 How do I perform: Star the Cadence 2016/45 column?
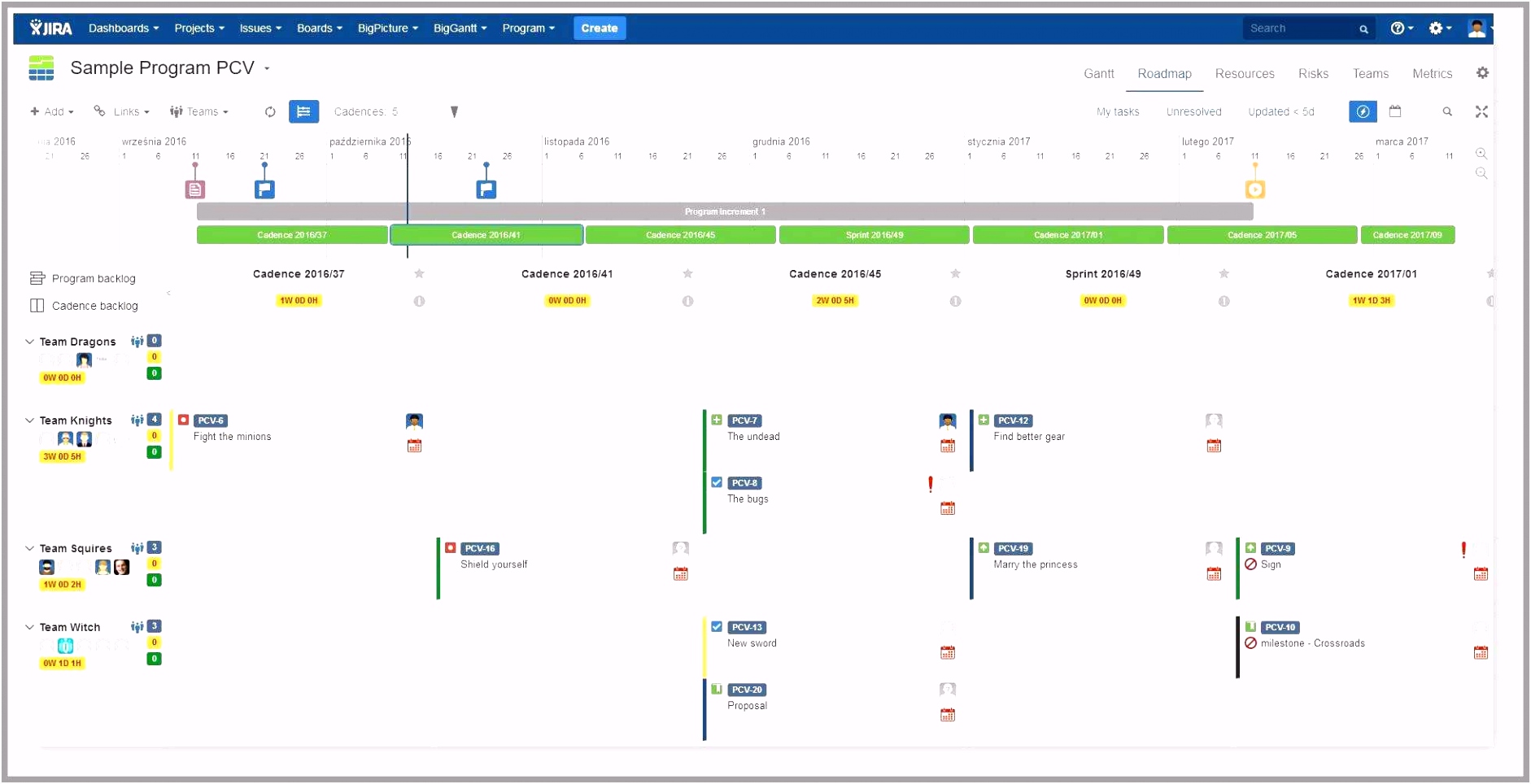(955, 273)
